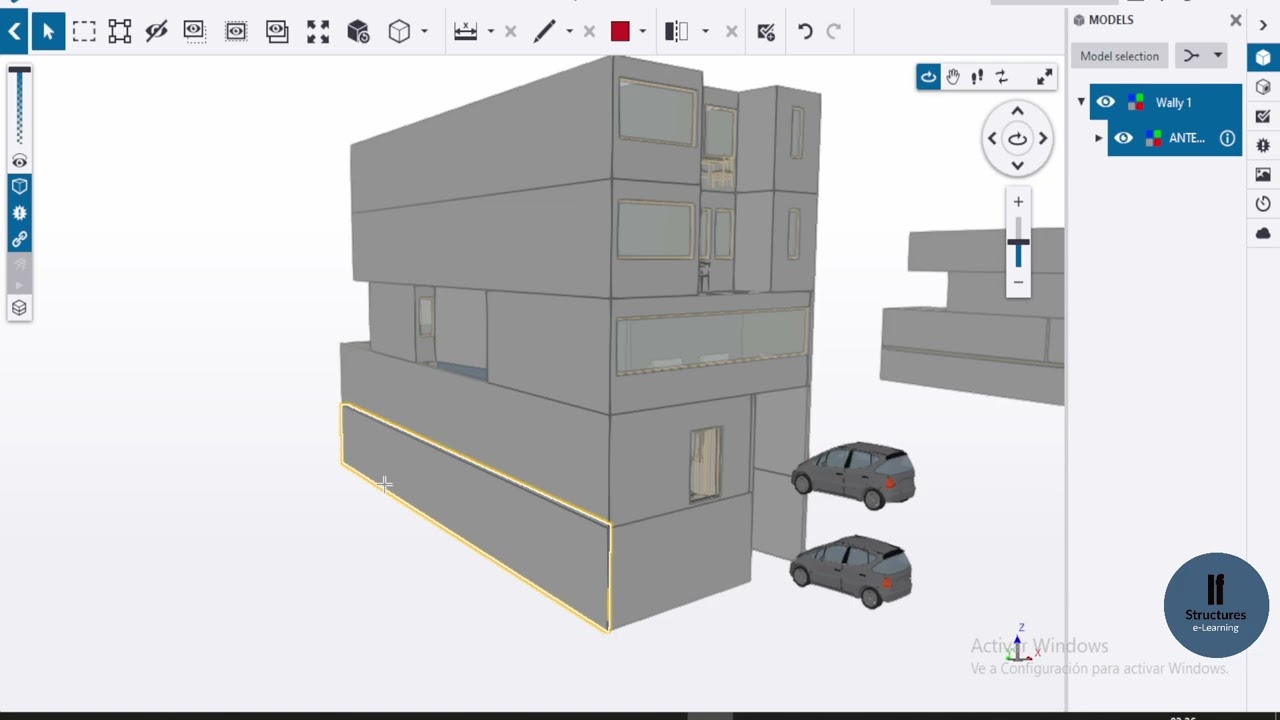Open the measure tool options dropdown
This screenshot has width=1280, height=720.
[x=490, y=32]
